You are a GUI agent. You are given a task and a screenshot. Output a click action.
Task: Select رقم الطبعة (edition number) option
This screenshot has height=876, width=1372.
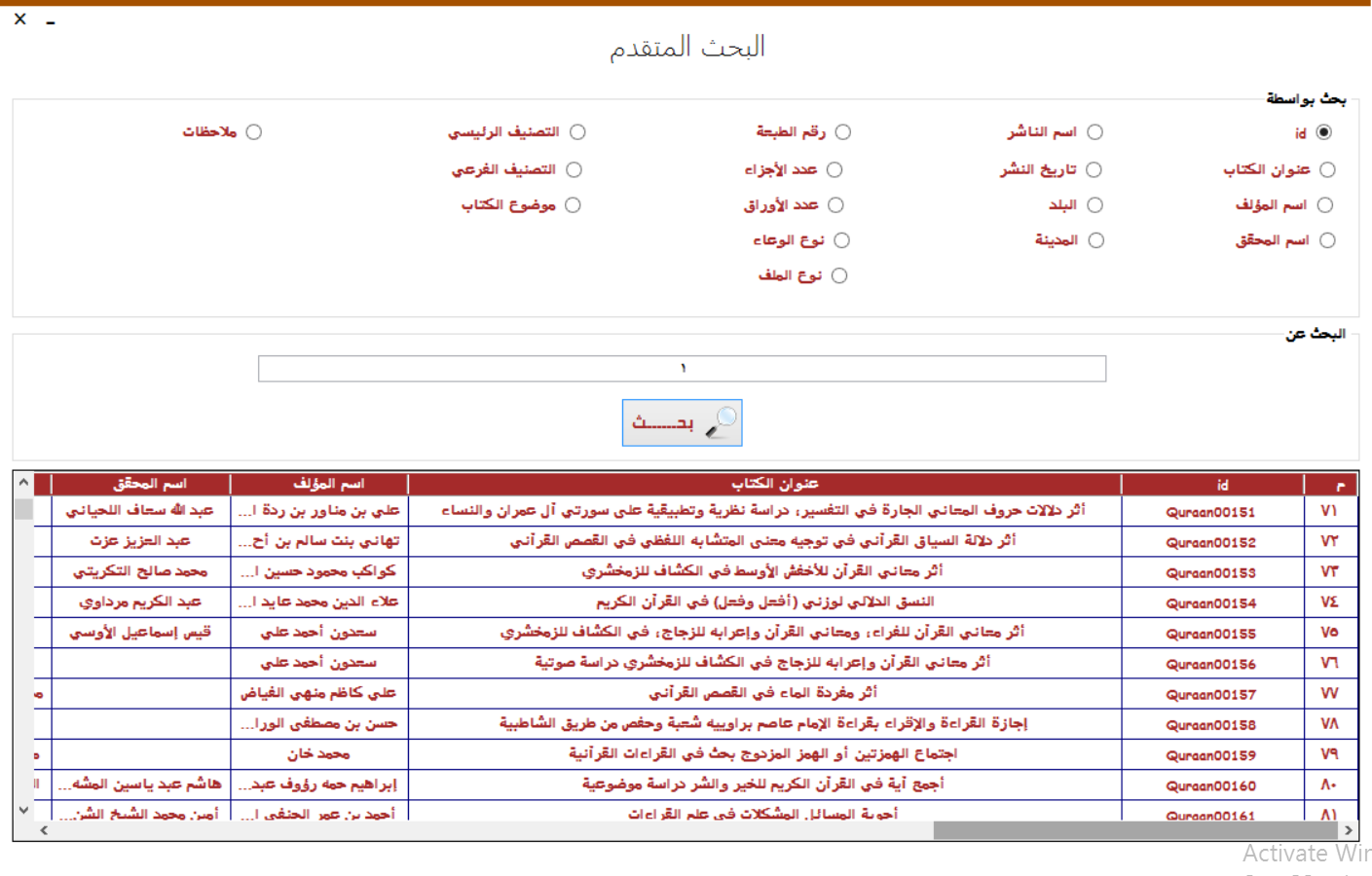coord(841,131)
